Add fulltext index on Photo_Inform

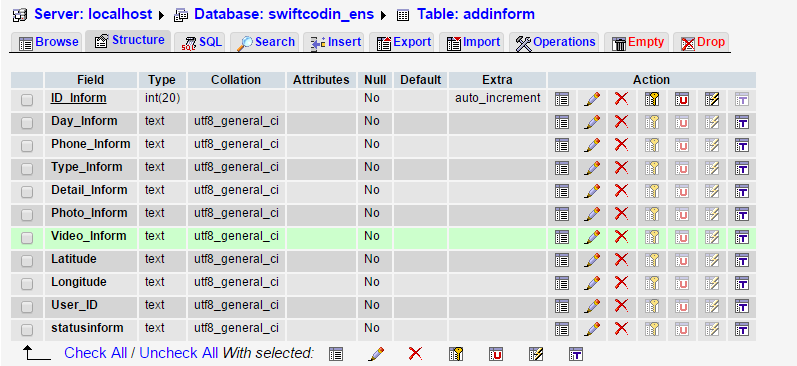pos(742,214)
